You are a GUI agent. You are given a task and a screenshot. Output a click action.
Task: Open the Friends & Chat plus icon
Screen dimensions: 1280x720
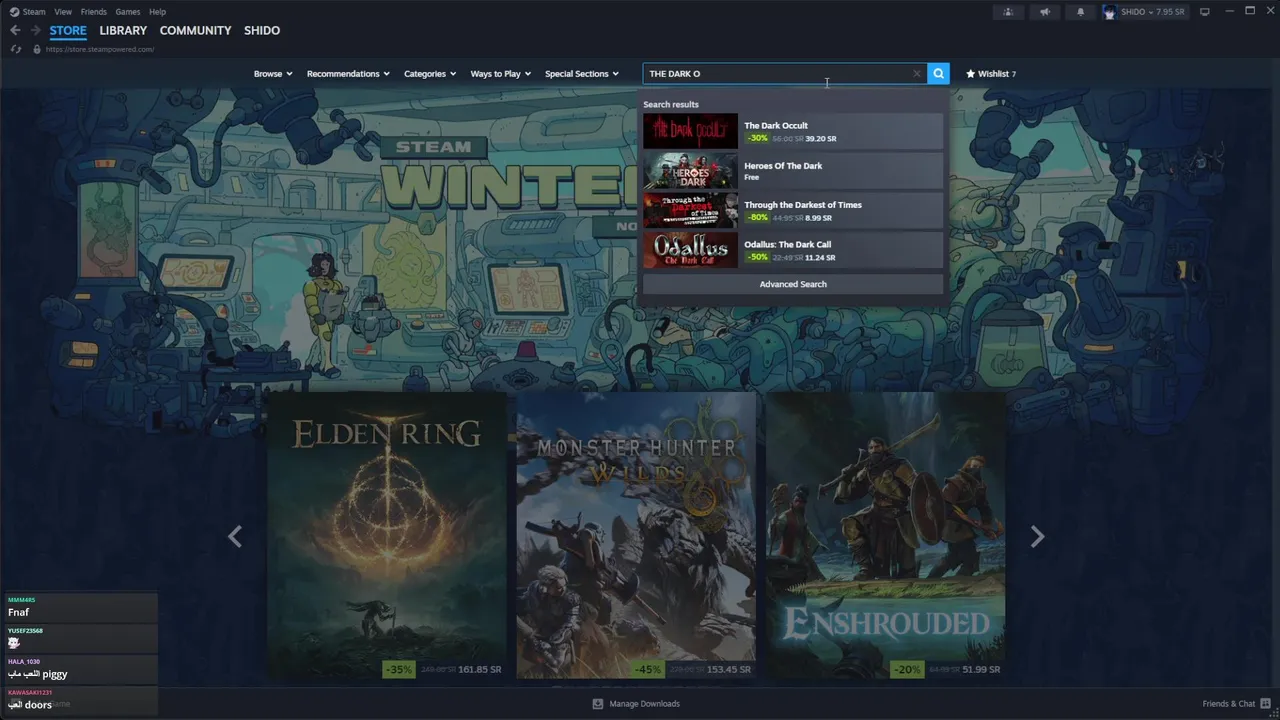[x=1266, y=704]
